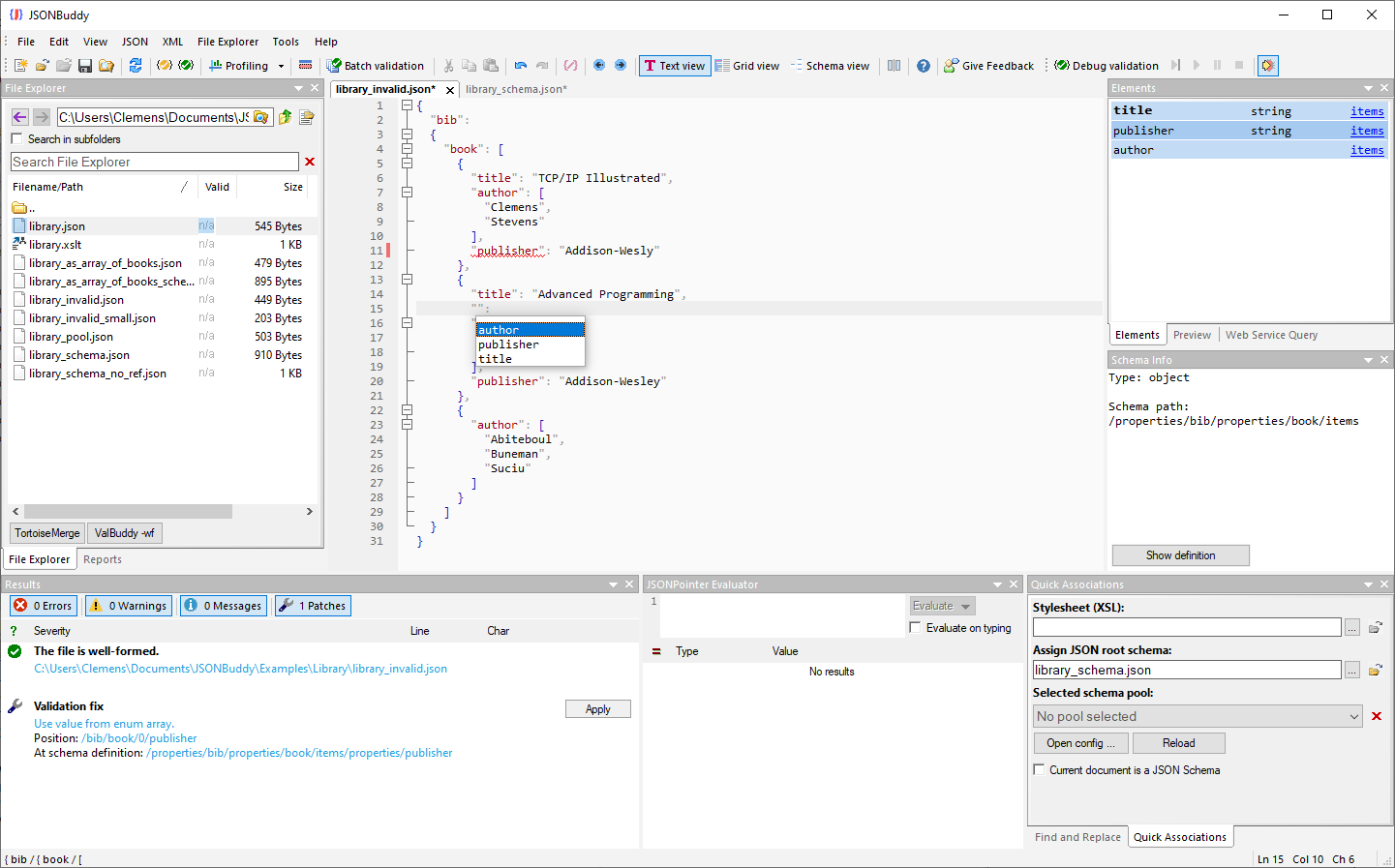Click the Stylesheet browse '...' button
The height and width of the screenshot is (868, 1395).
coord(1352,628)
